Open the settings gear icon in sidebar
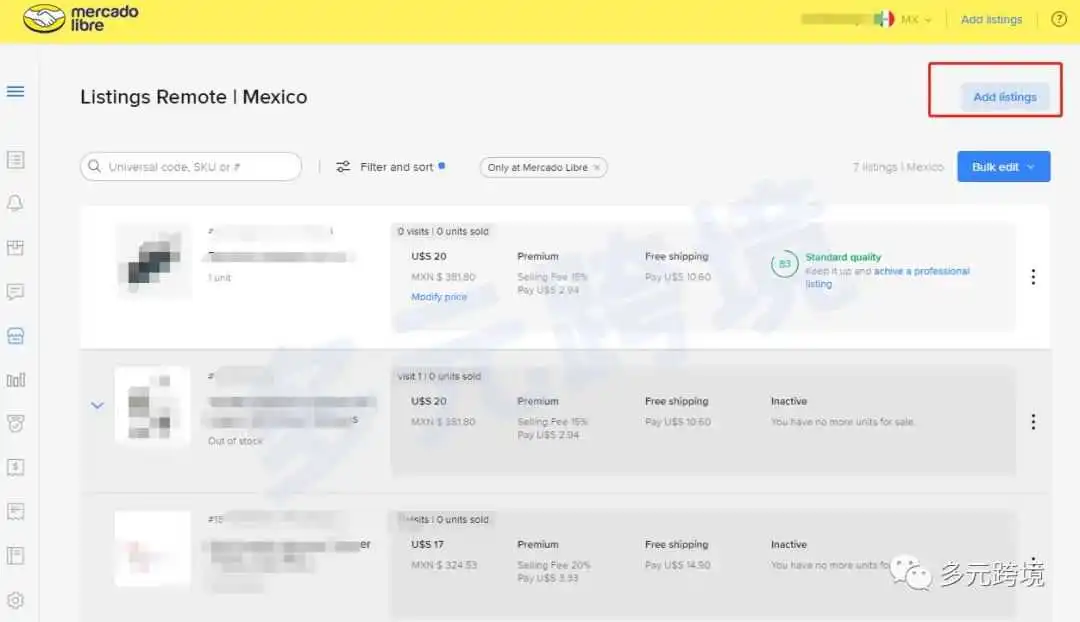This screenshot has height=622, width=1080. click(x=15, y=600)
